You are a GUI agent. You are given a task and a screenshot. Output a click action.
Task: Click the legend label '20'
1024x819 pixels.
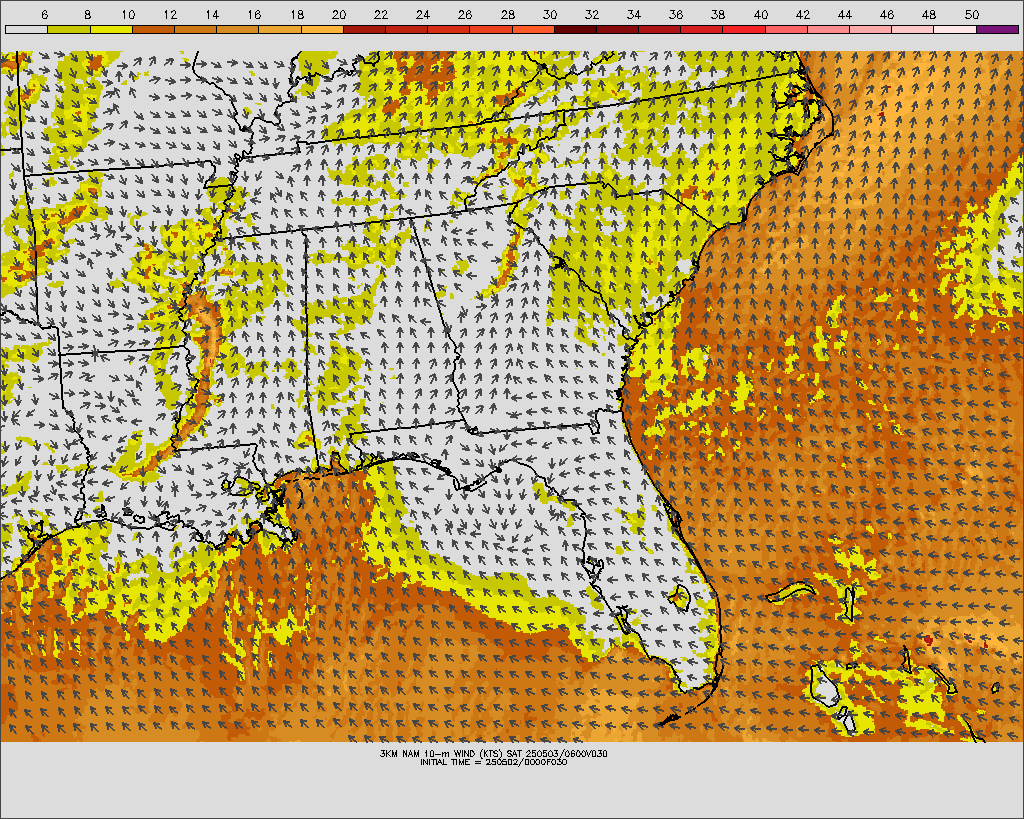click(339, 14)
